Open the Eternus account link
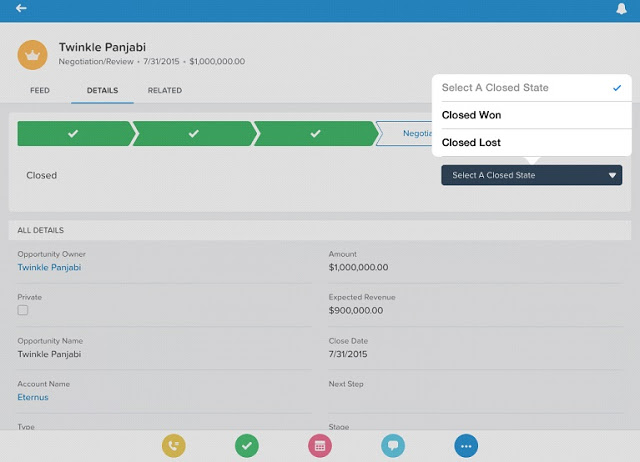The width and height of the screenshot is (640, 462). tap(33, 398)
